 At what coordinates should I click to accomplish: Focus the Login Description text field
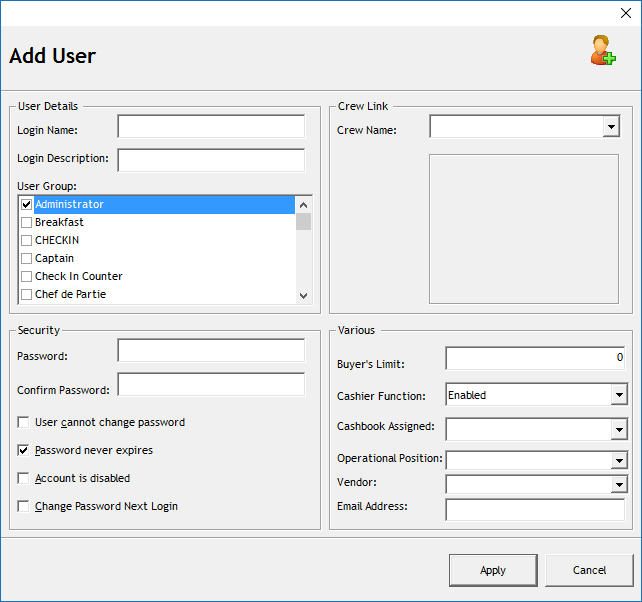[x=211, y=160]
